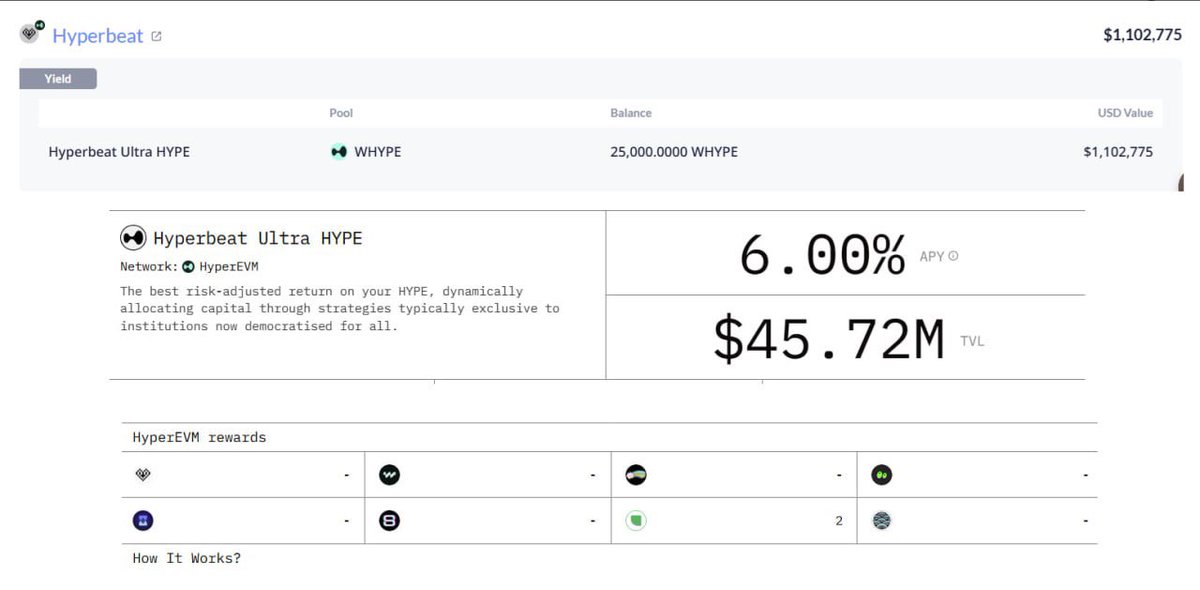Click the dark blue circle reward icon

tap(143, 521)
